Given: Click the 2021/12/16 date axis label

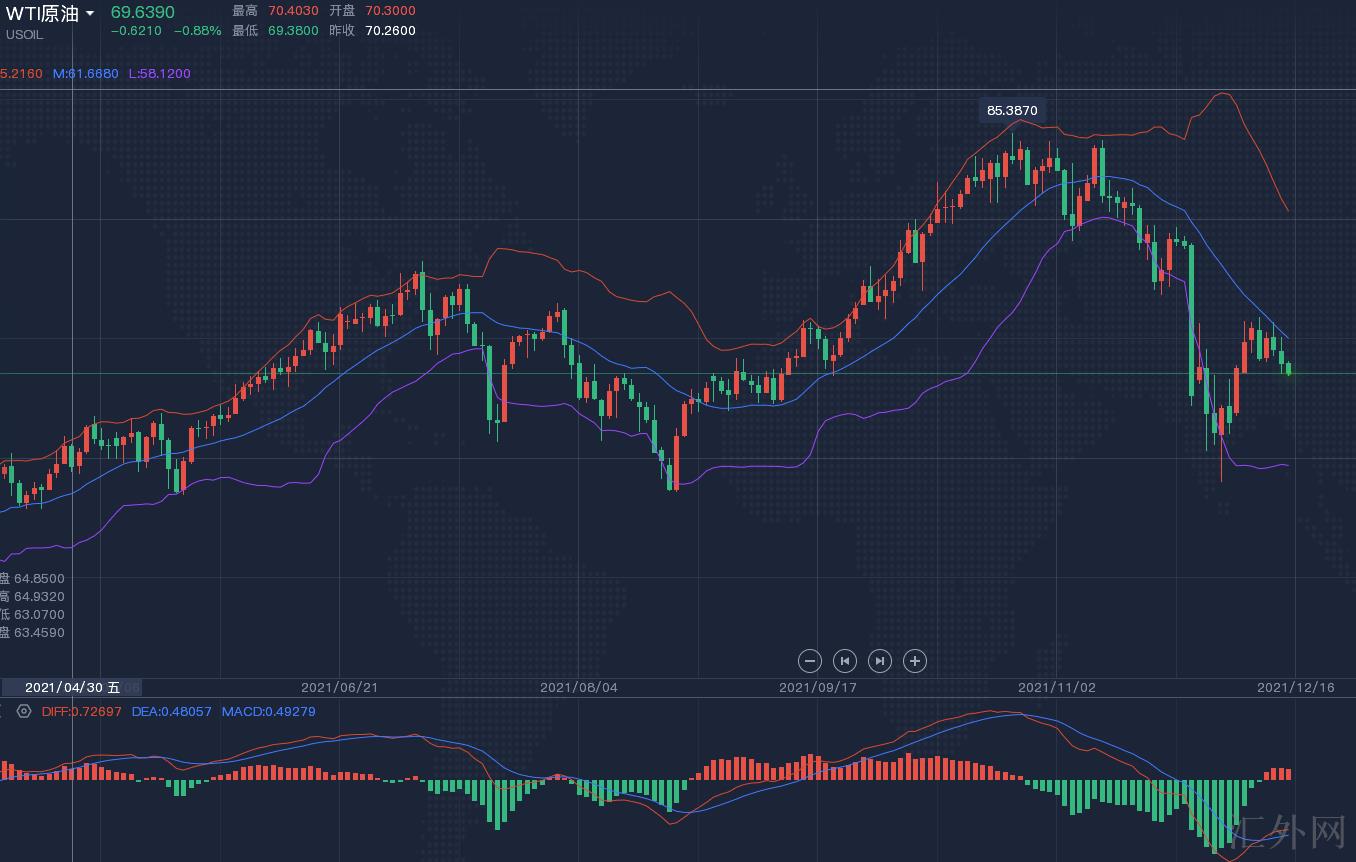Looking at the screenshot, I should tap(1295, 688).
